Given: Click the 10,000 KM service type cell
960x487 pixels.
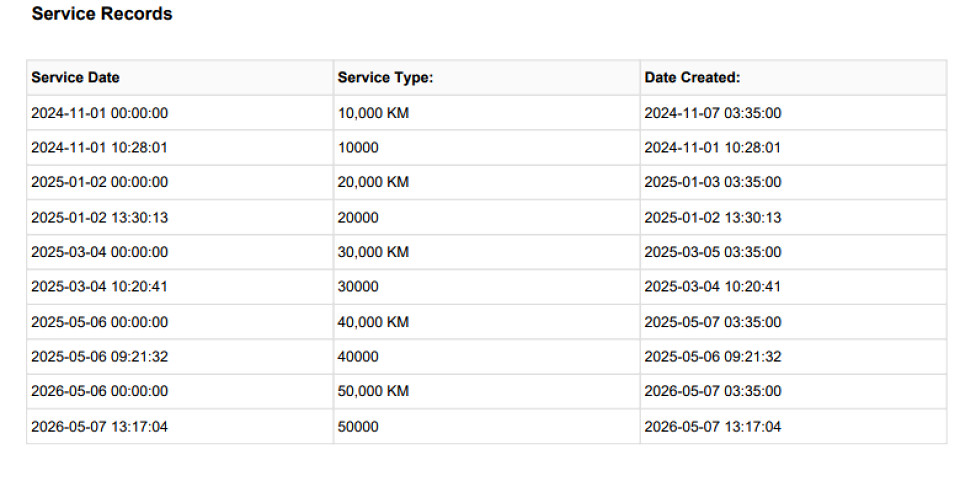Looking at the screenshot, I should (x=373, y=113).
